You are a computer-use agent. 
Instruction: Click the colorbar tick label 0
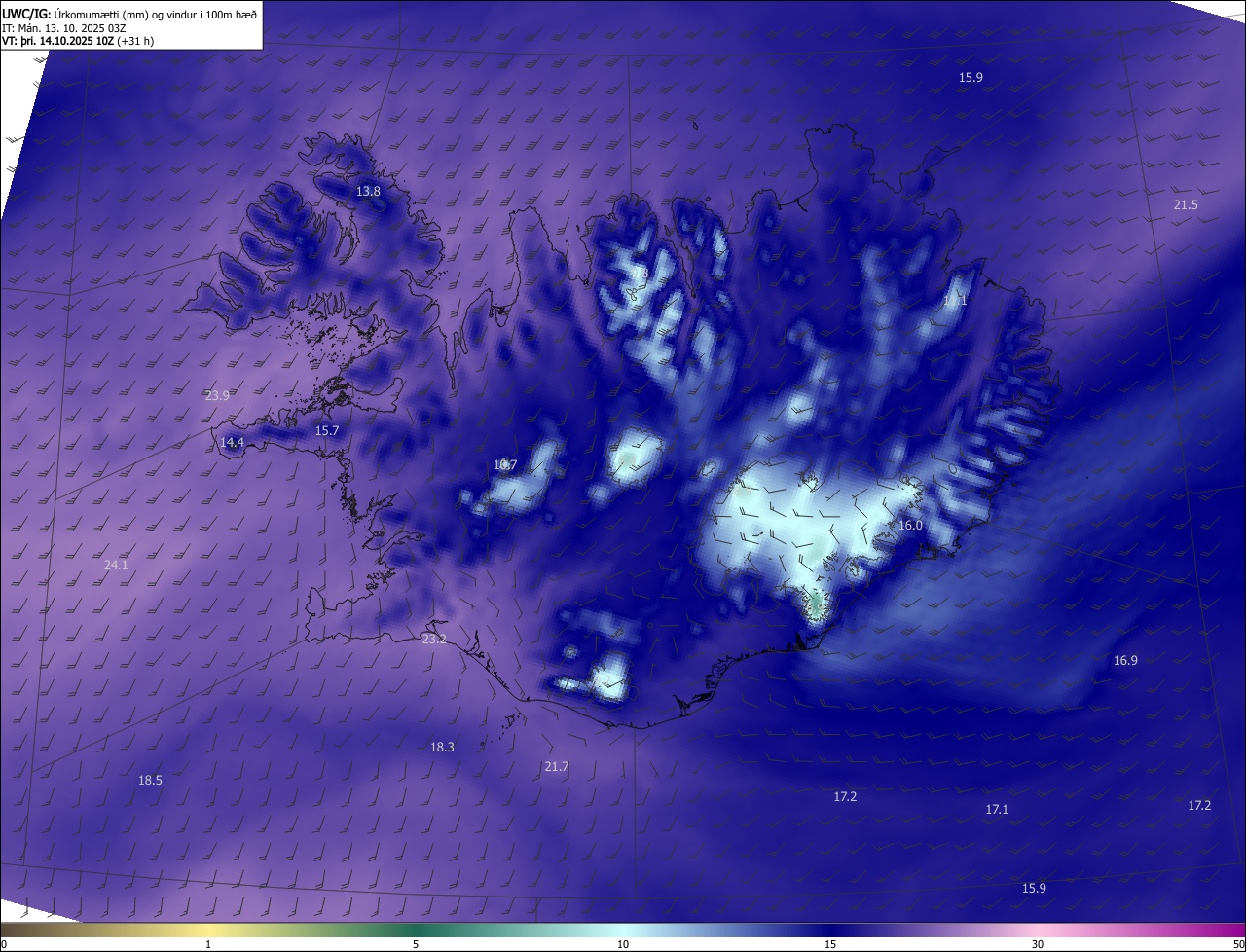click(x=4, y=944)
